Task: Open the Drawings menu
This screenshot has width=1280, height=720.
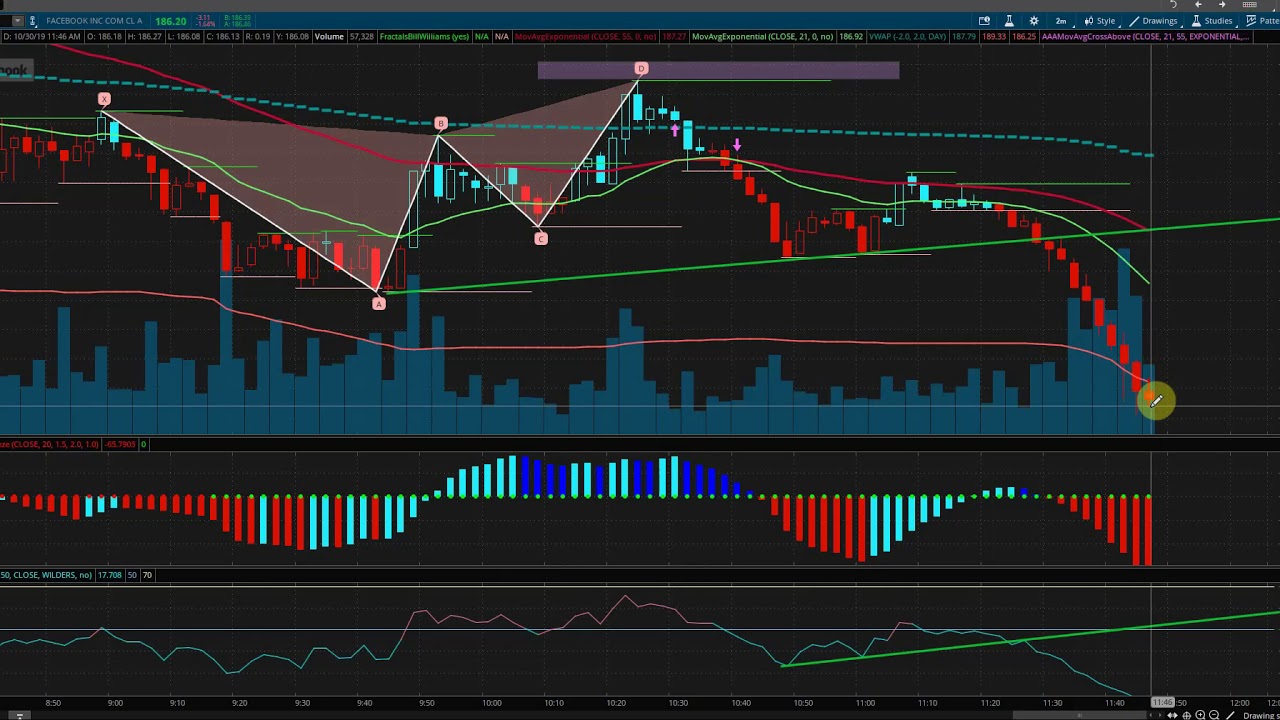Action: pyautogui.click(x=1153, y=21)
